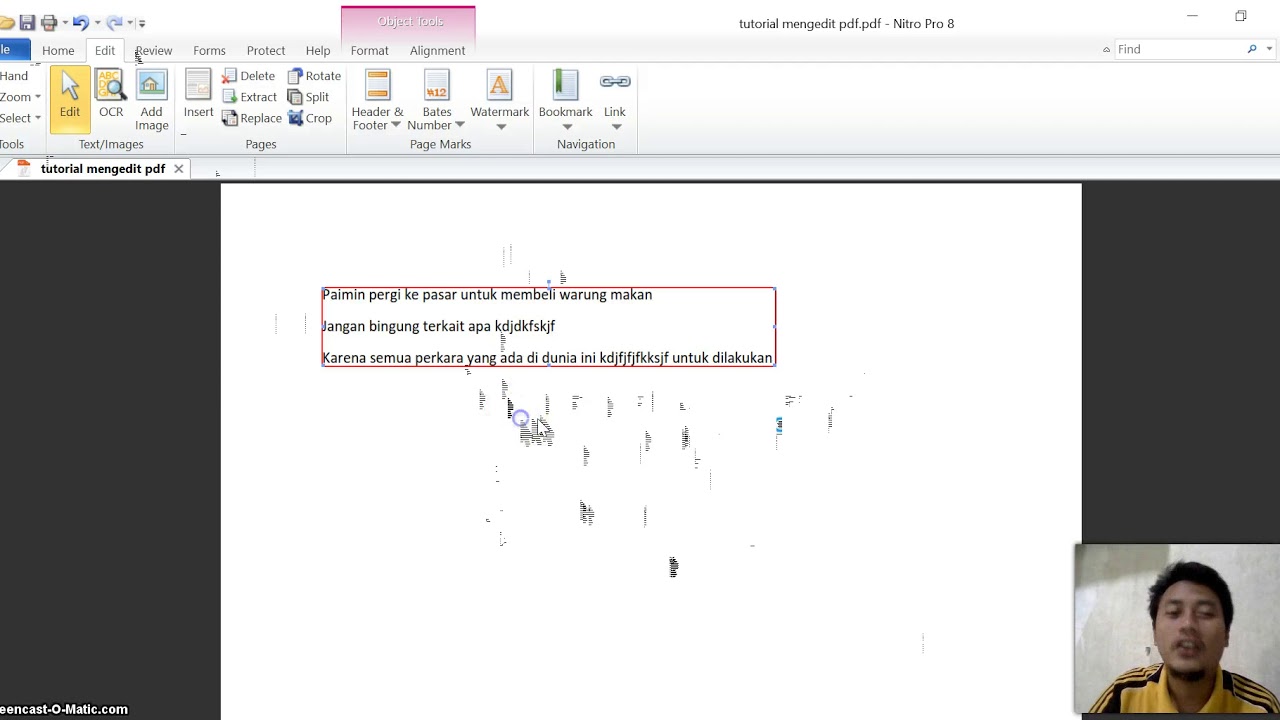Click the Split document button
This screenshot has width=1280, height=720.
pos(308,97)
